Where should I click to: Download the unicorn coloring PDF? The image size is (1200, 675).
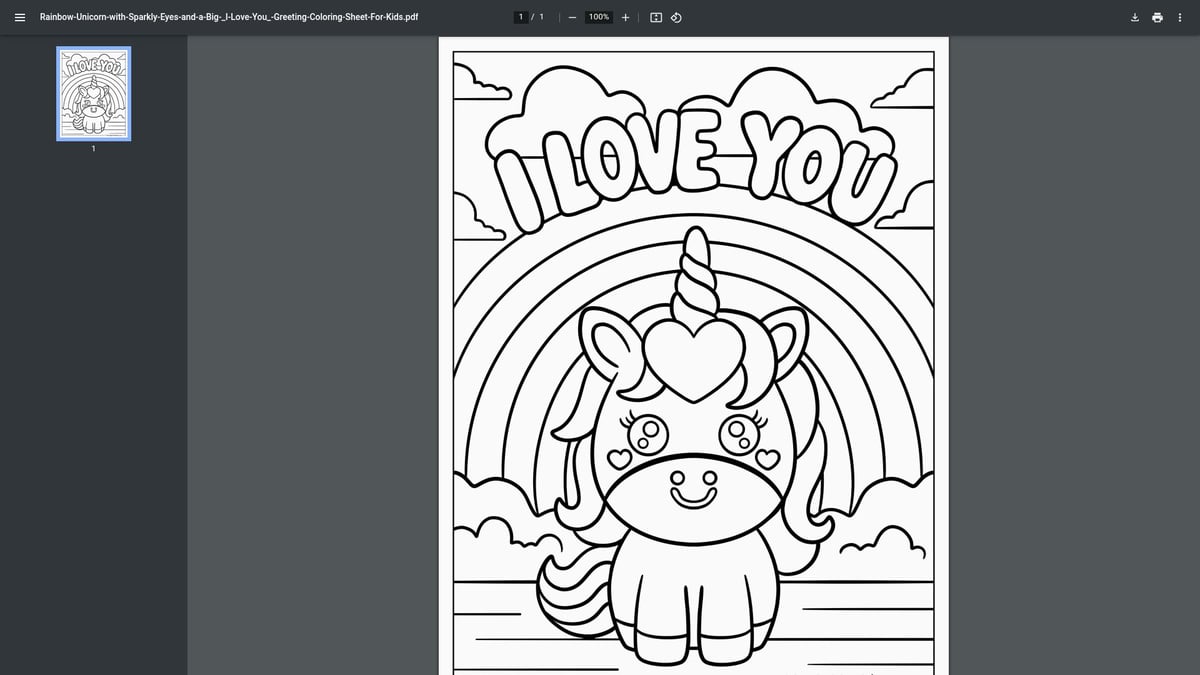click(1134, 17)
